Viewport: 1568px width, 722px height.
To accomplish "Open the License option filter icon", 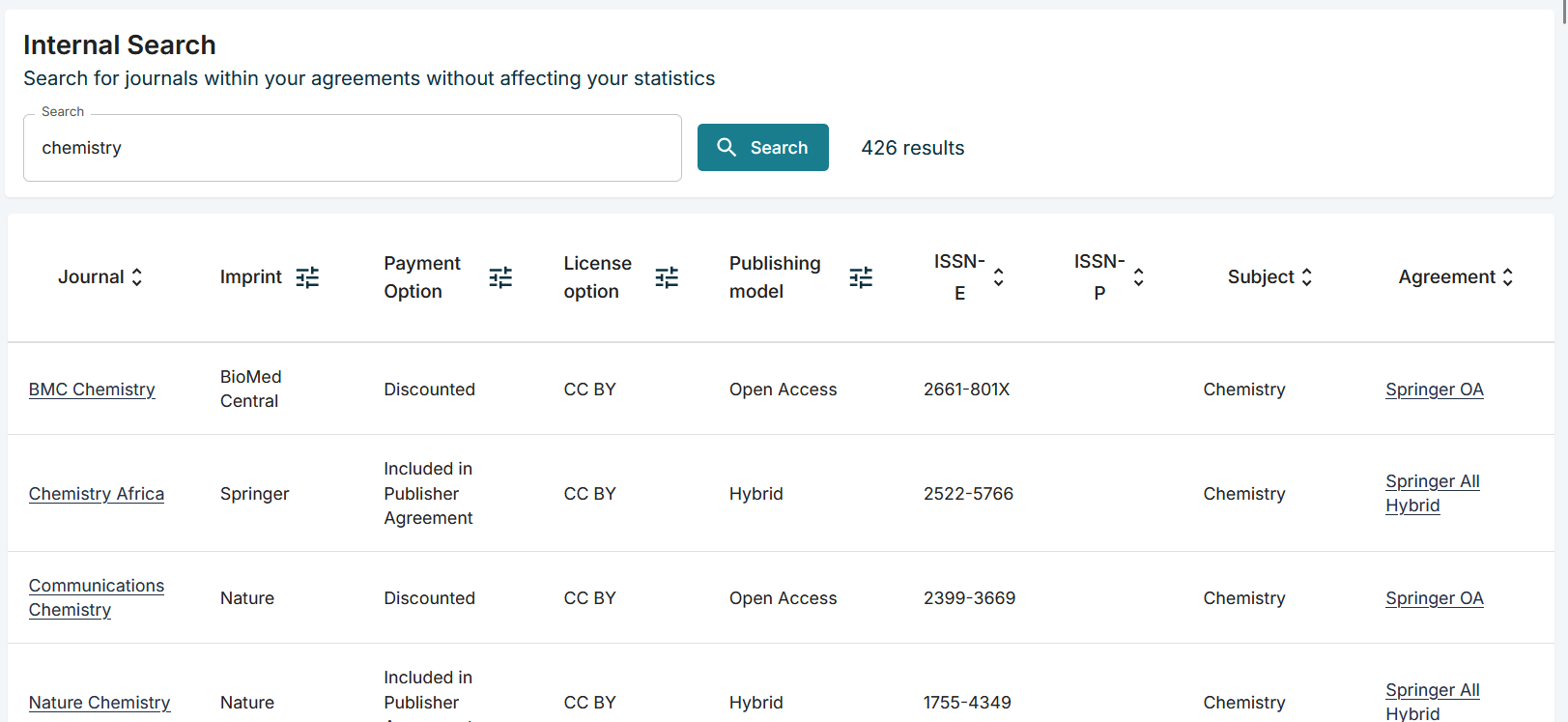I will [x=667, y=277].
